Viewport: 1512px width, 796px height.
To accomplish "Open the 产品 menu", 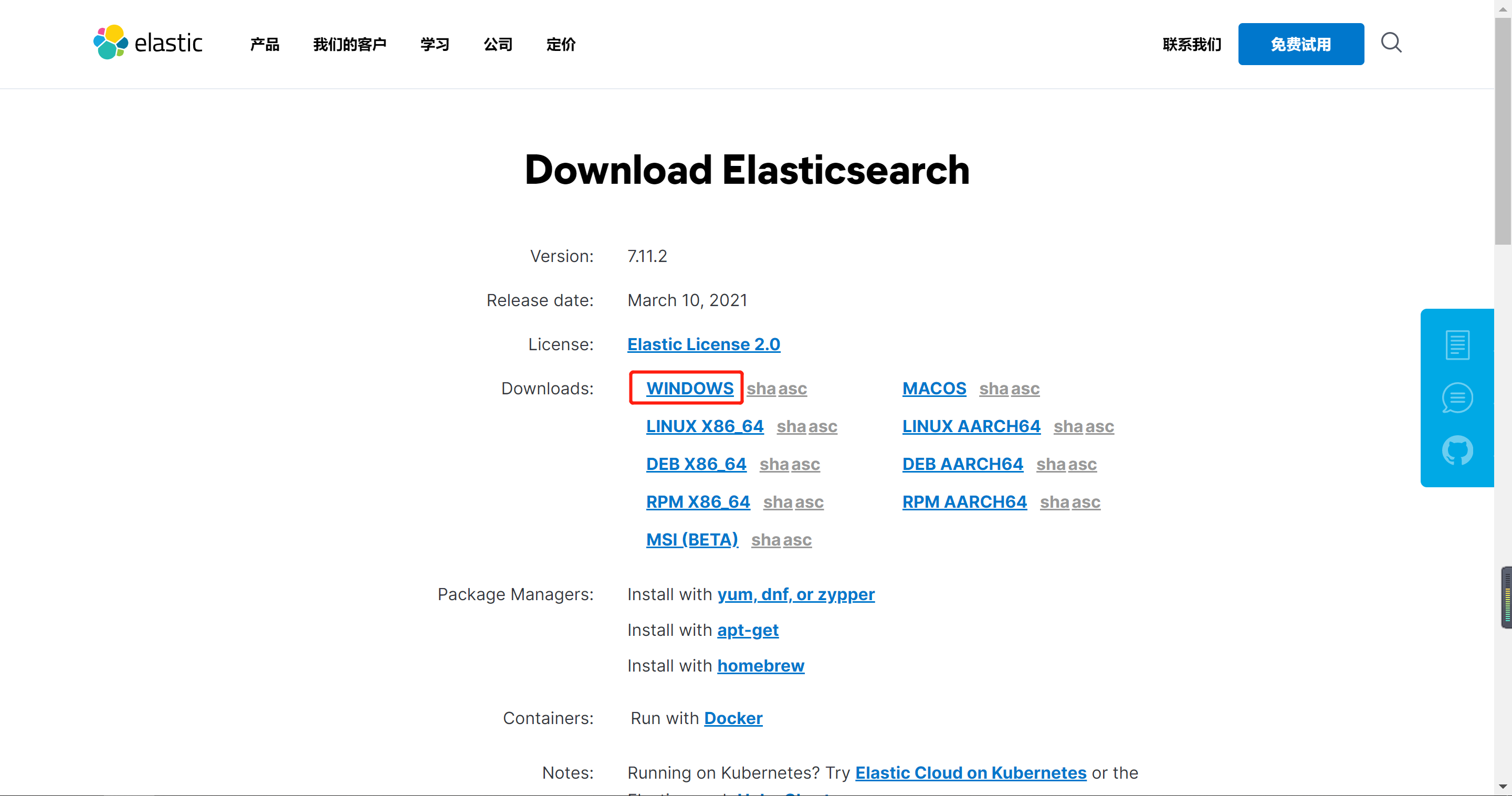I will (x=264, y=44).
